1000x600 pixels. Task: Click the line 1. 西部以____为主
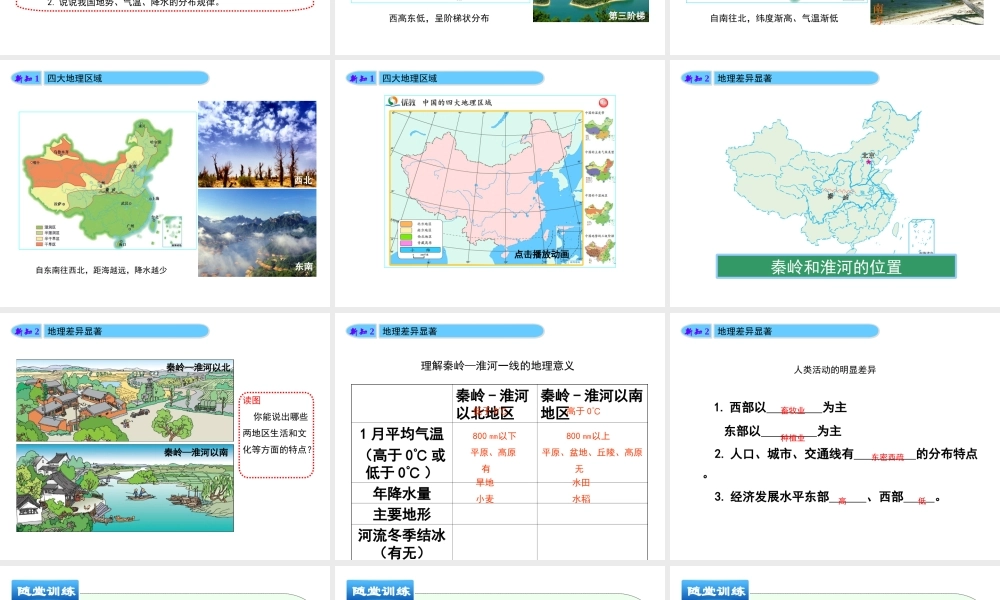tap(780, 407)
